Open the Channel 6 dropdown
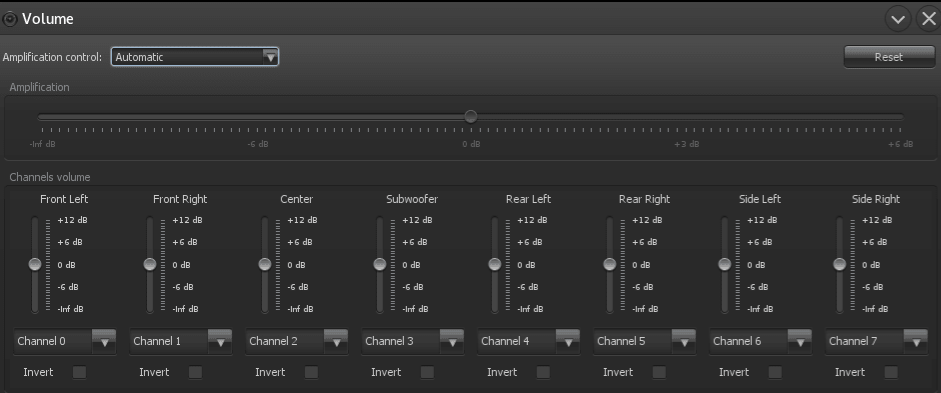The width and height of the screenshot is (941, 393). 760,341
